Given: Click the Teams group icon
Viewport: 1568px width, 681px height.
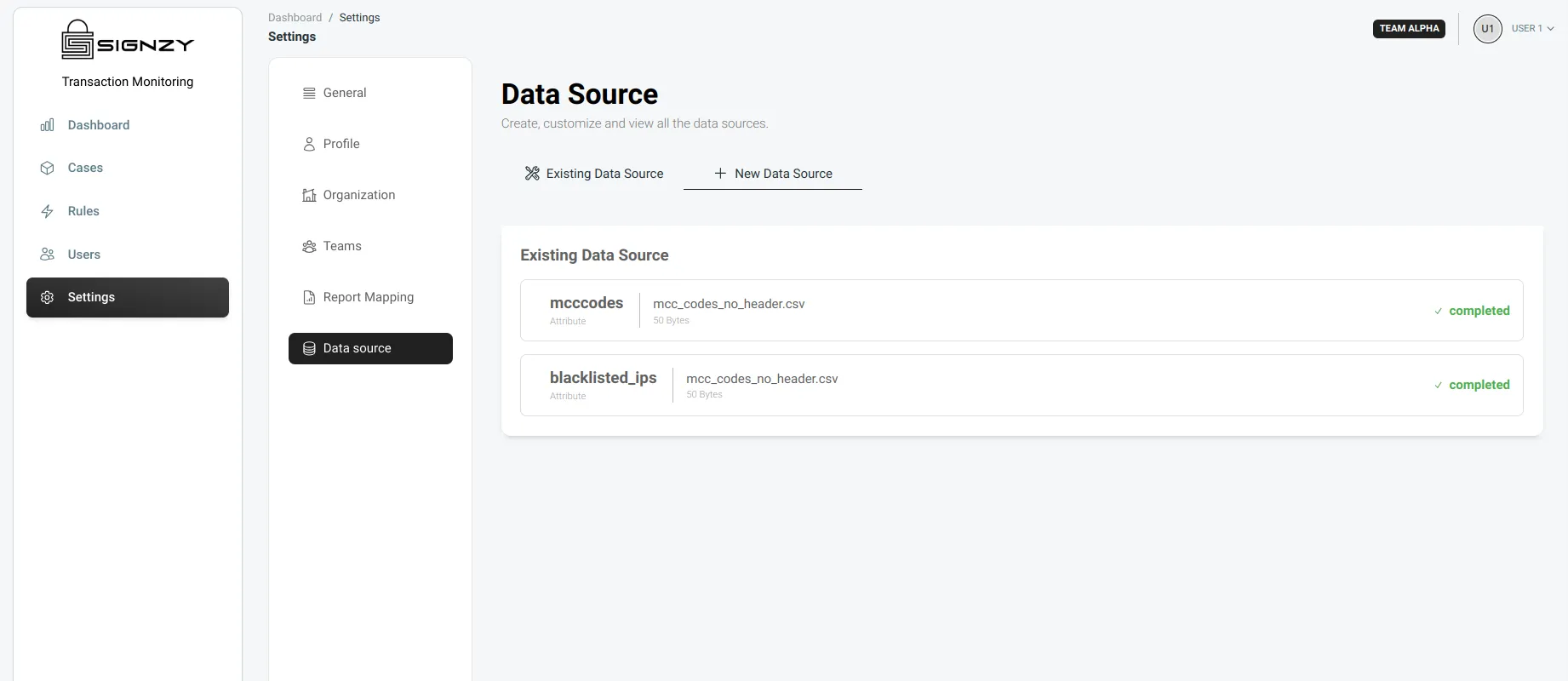Looking at the screenshot, I should click(x=309, y=247).
